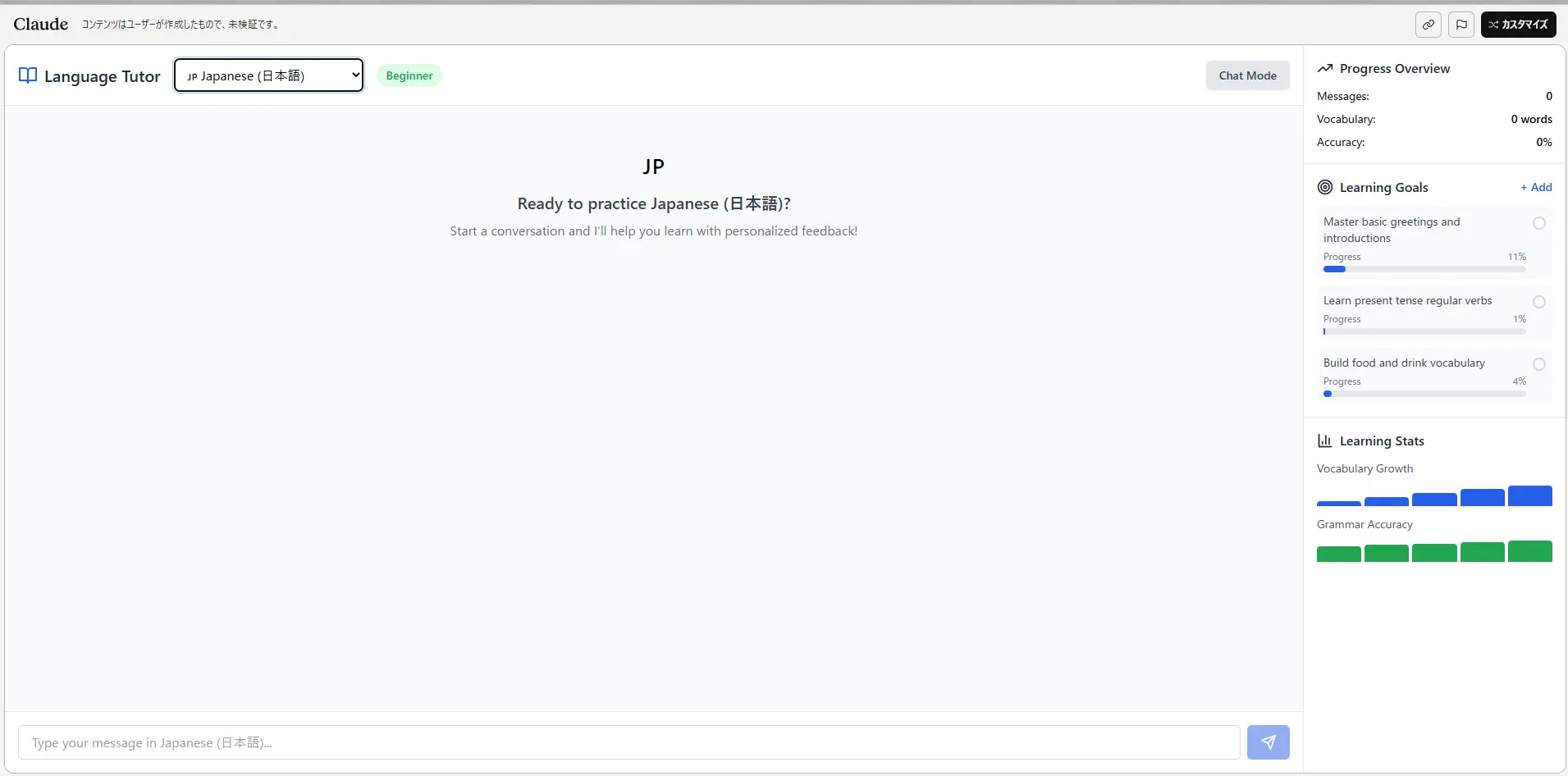Screen dimensions: 1568x776
Task: Click the Claude logo text
Action: tap(41, 24)
